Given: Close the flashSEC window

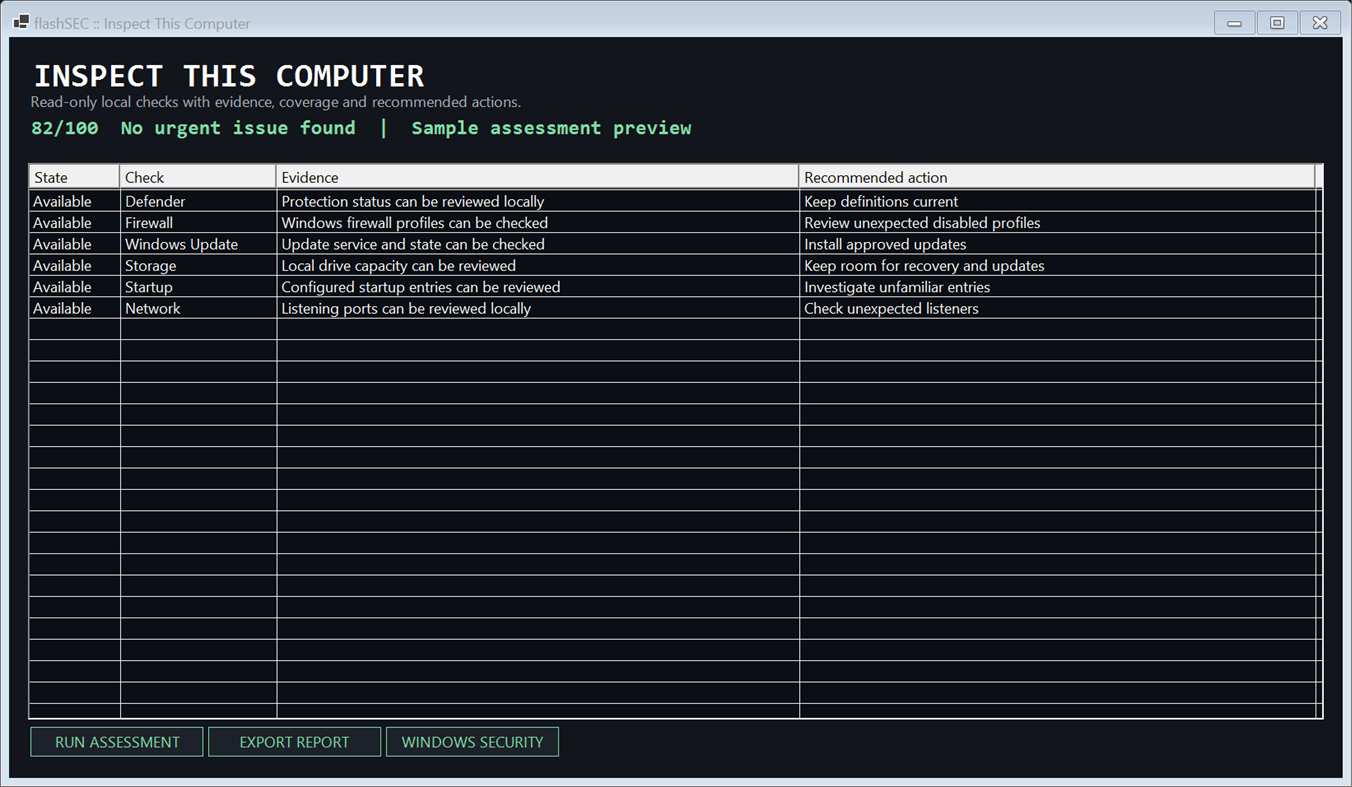Looking at the screenshot, I should [1320, 23].
